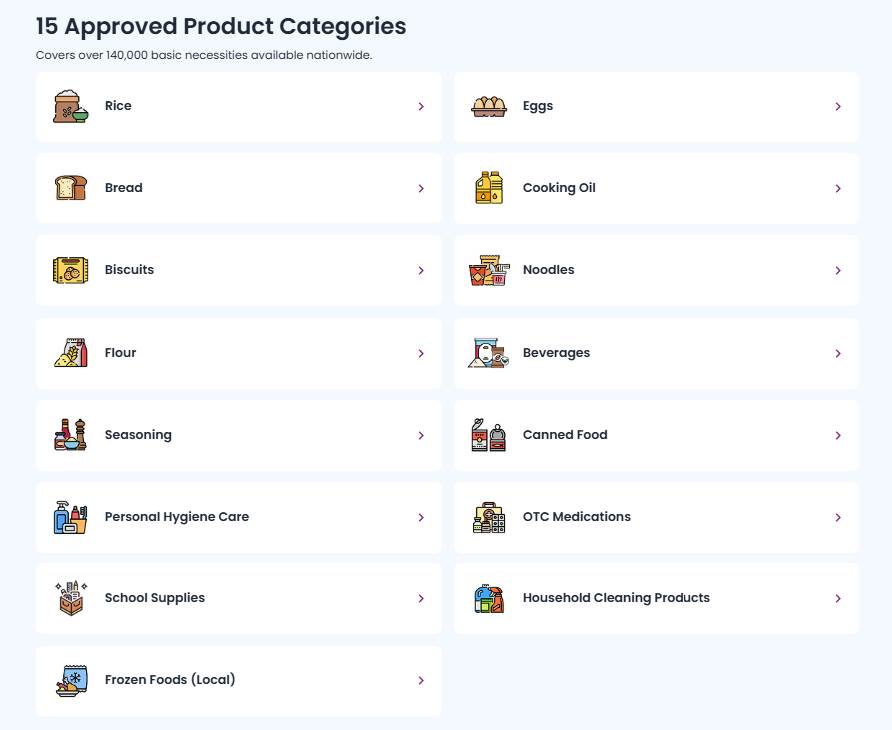Click the household cleaning products icon
The width and height of the screenshot is (892, 730).
[488, 598]
